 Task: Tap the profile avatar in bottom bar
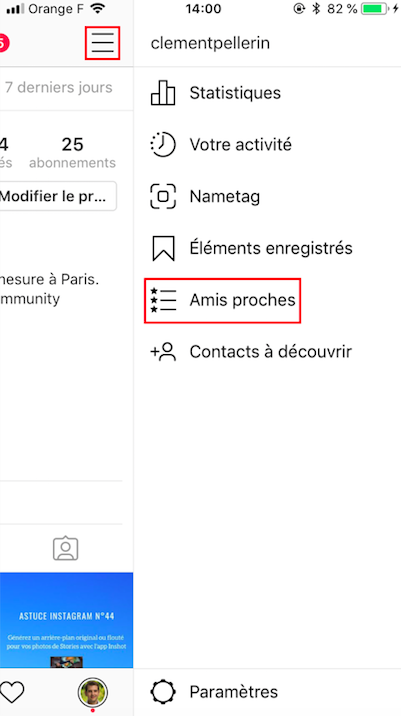click(x=93, y=692)
